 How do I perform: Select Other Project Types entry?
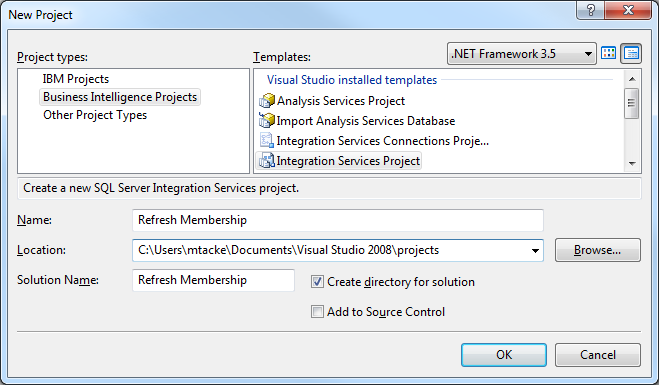(x=95, y=115)
